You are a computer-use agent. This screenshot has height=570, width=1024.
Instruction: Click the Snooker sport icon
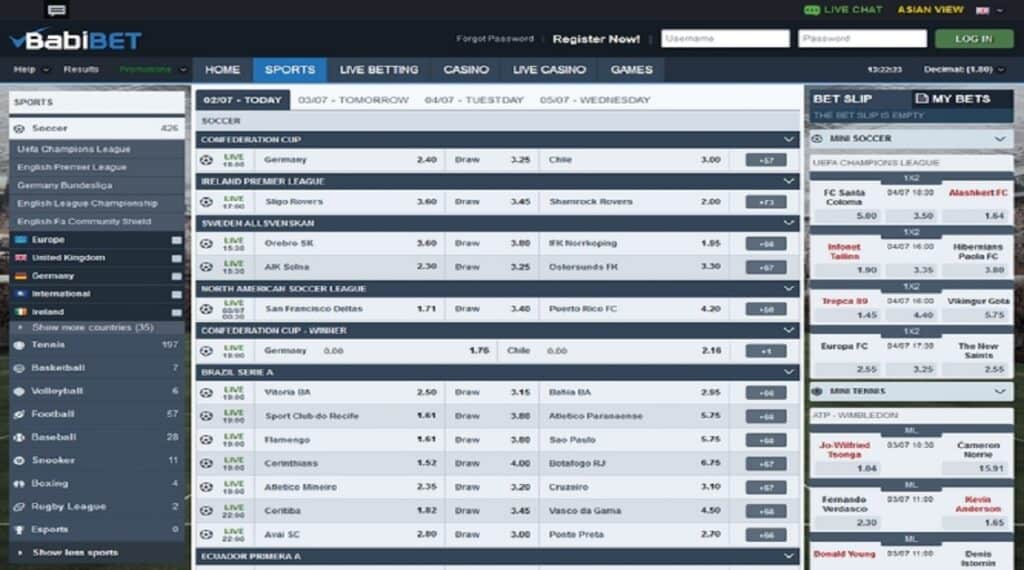click(19, 460)
